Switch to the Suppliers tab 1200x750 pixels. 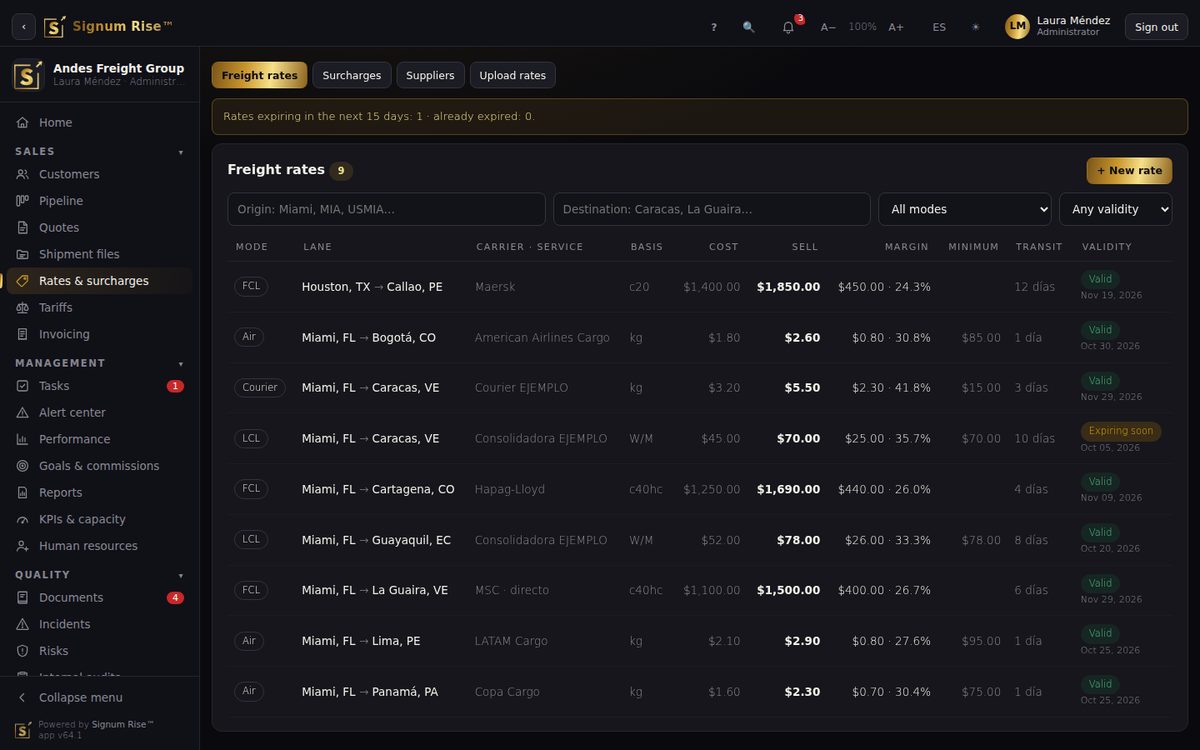[430, 75]
